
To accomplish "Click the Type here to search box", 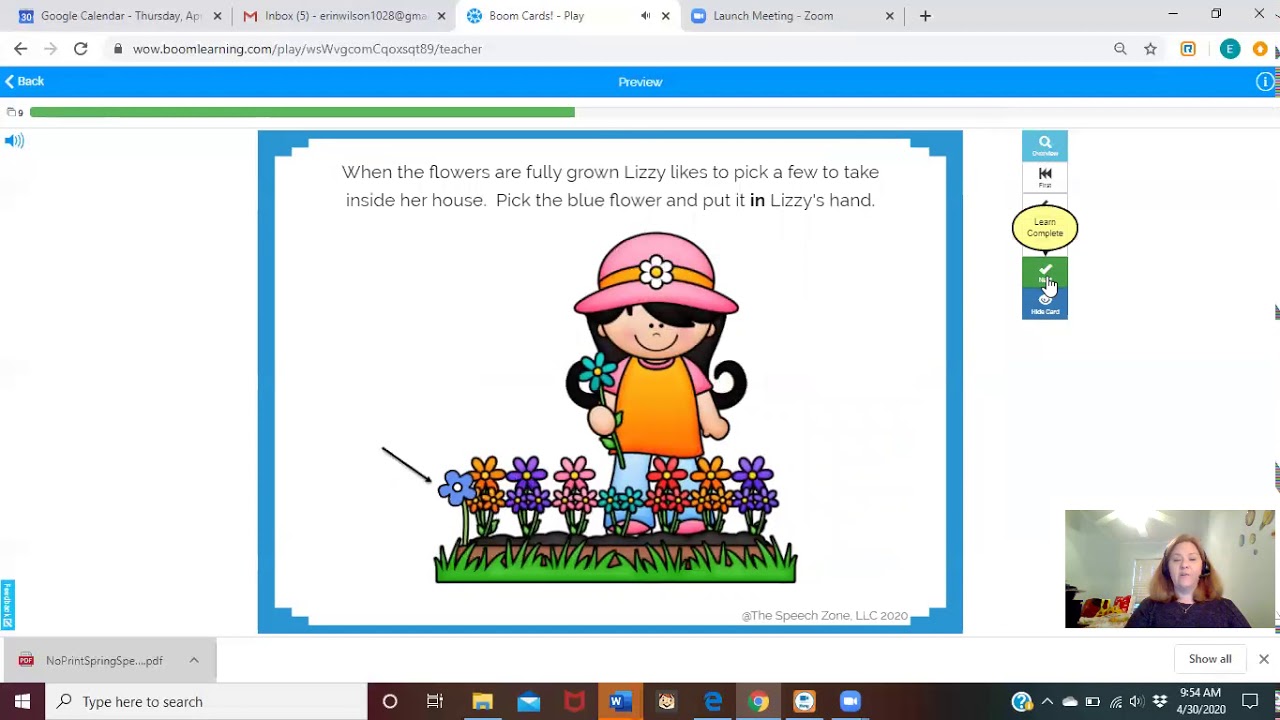I will (207, 702).
